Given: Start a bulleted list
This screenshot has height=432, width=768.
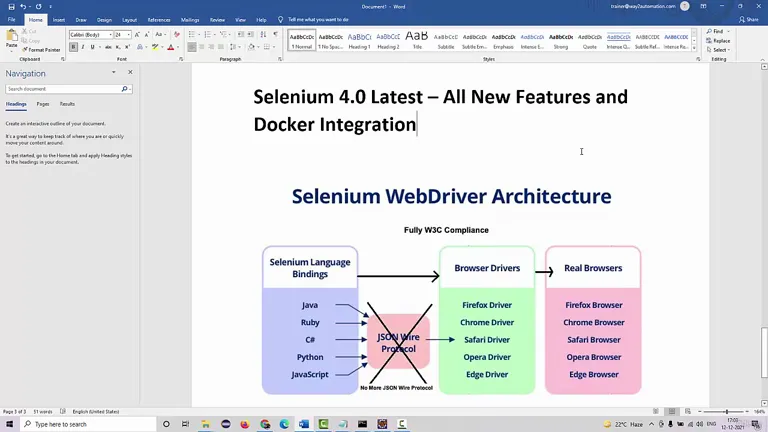Looking at the screenshot, I should [193, 35].
